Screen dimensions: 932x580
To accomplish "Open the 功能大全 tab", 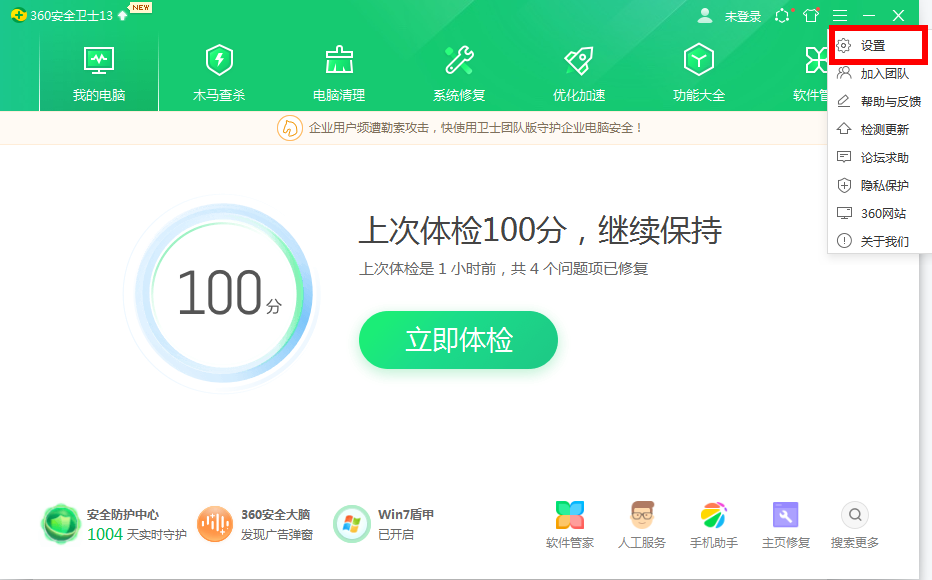I will tap(699, 72).
